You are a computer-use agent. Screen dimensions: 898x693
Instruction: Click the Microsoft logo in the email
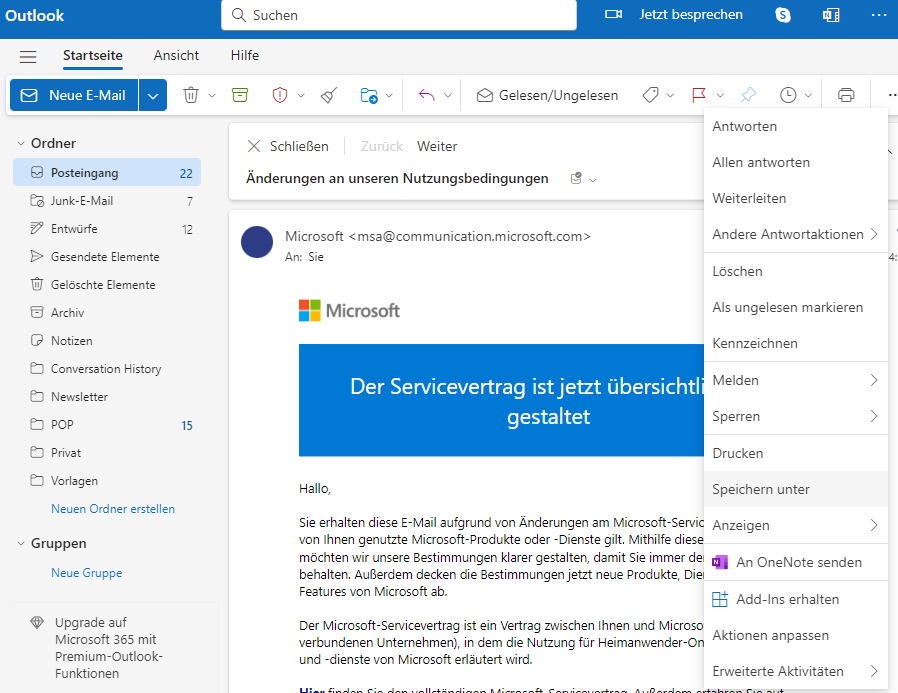click(x=349, y=310)
